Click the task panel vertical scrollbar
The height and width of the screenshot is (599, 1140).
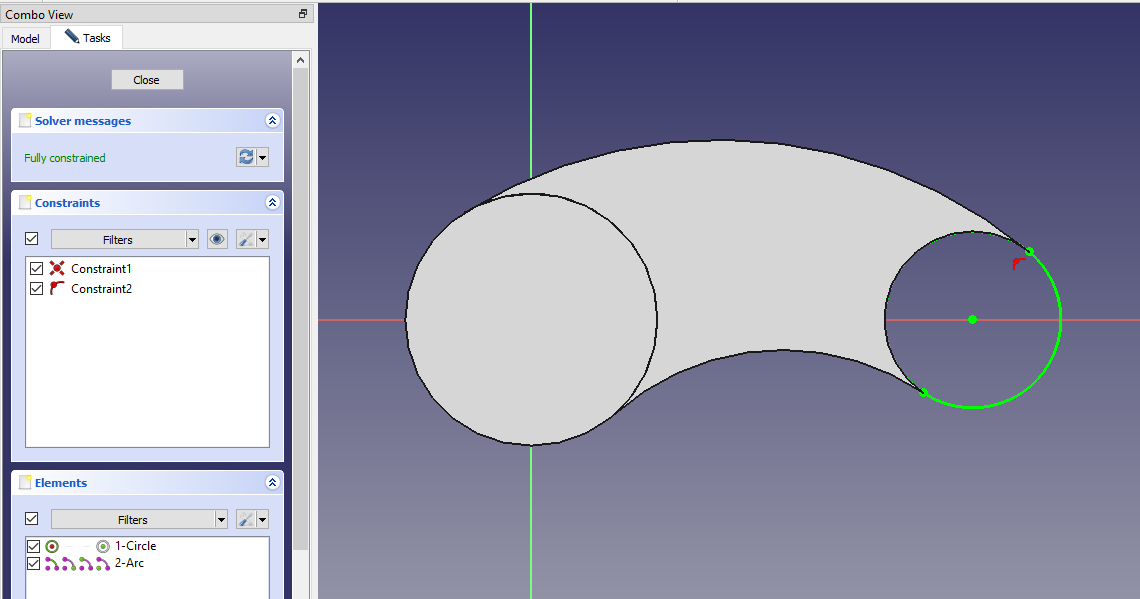click(300, 300)
